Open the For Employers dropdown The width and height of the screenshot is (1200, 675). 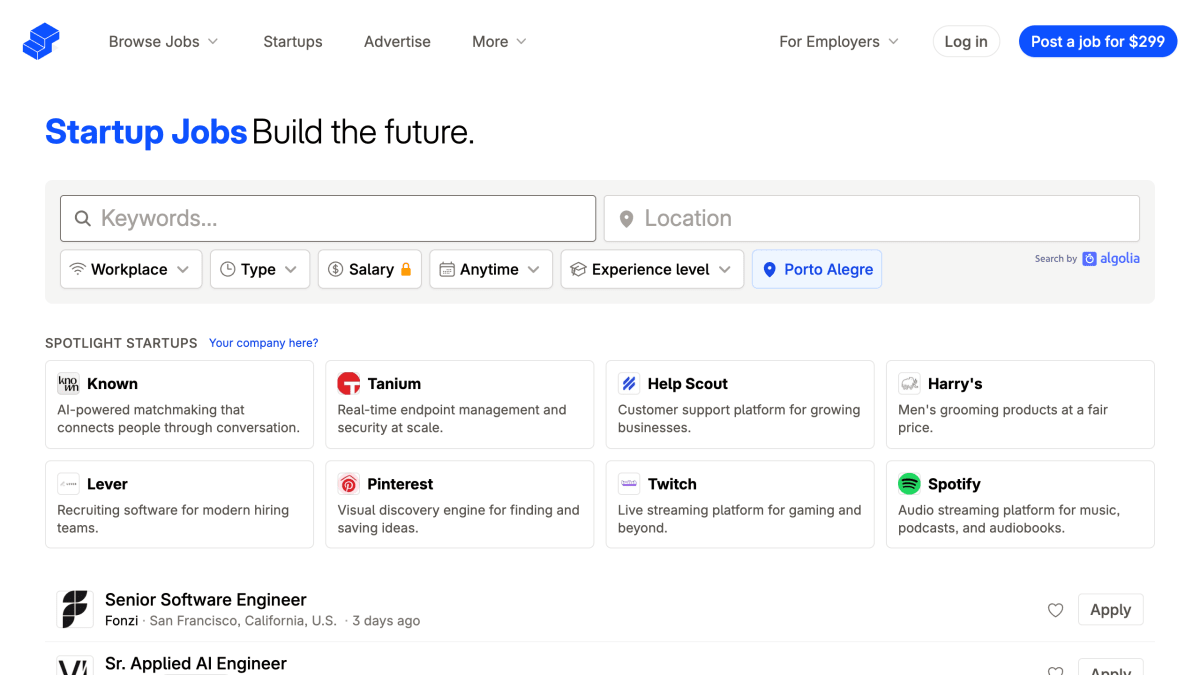click(839, 42)
